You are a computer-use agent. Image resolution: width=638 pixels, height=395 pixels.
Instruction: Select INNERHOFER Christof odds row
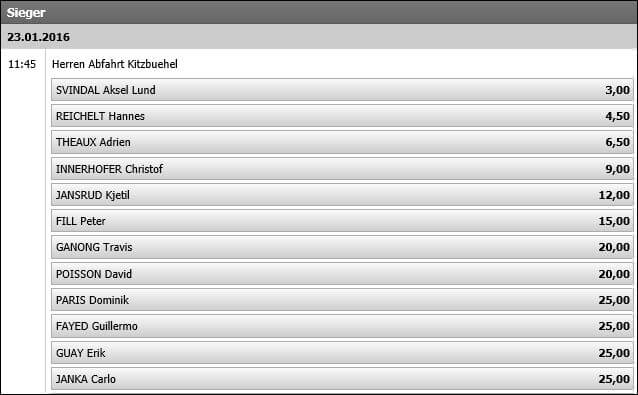[342, 168]
